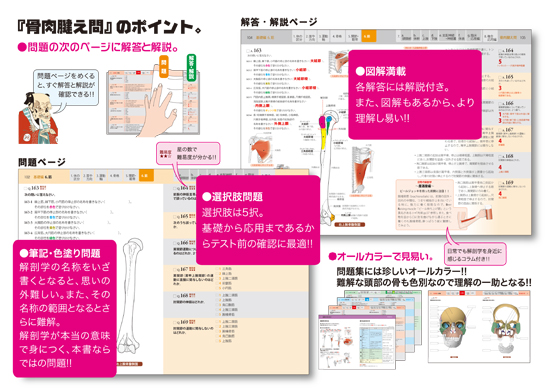
Task: Check the box beside question Q163
Action: [25, 188]
